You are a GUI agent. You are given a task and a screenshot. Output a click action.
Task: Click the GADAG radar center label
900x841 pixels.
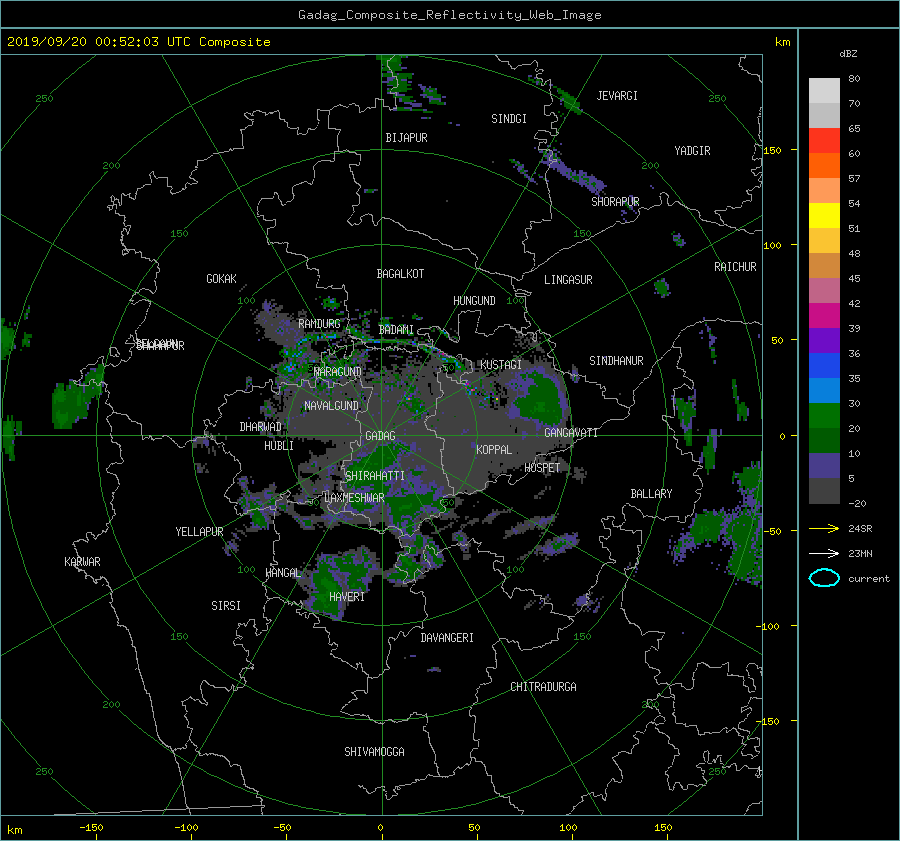pyautogui.click(x=380, y=436)
